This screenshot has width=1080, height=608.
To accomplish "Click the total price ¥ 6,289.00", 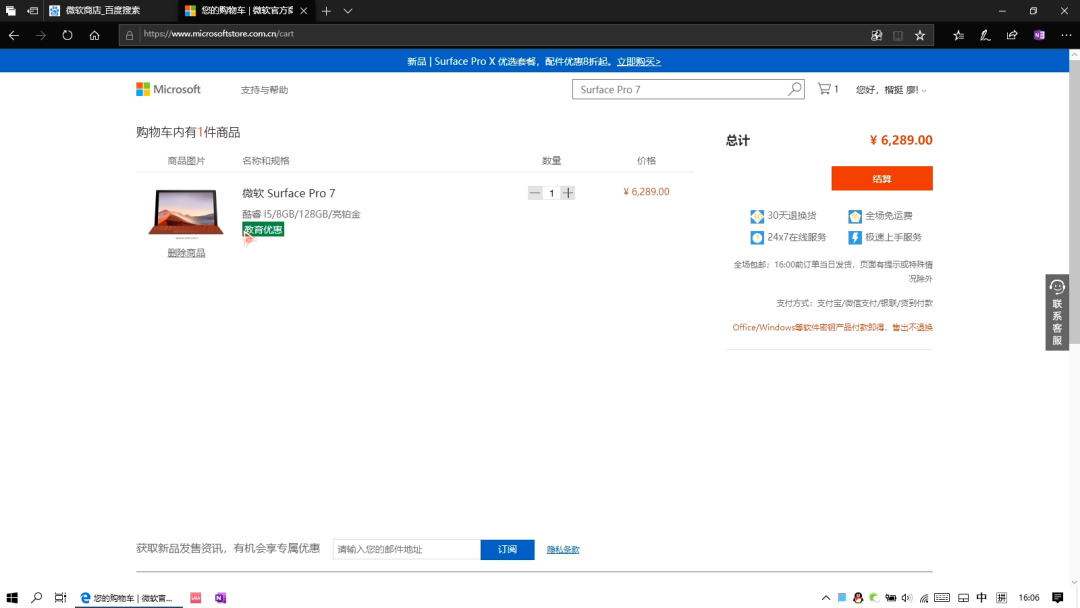I will [901, 140].
